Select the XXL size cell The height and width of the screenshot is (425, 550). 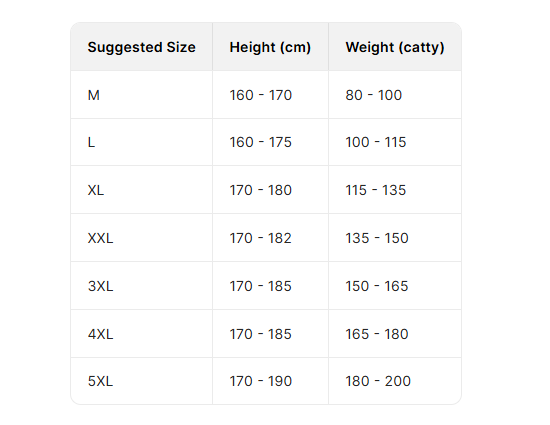click(x=141, y=238)
